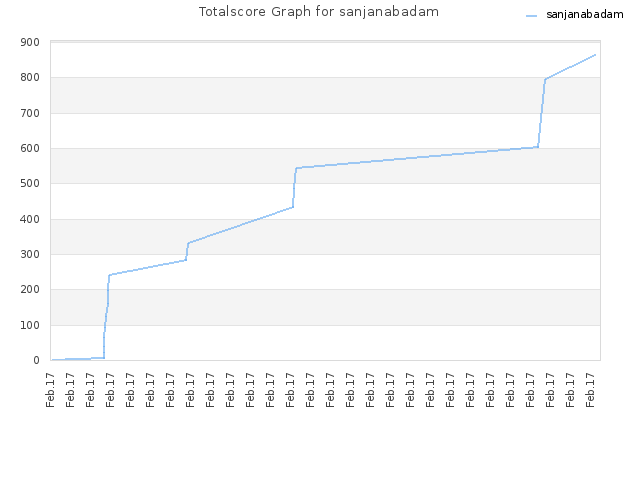Click the 800 y-axis label
This screenshot has width=640, height=480.
pyautogui.click(x=30, y=78)
